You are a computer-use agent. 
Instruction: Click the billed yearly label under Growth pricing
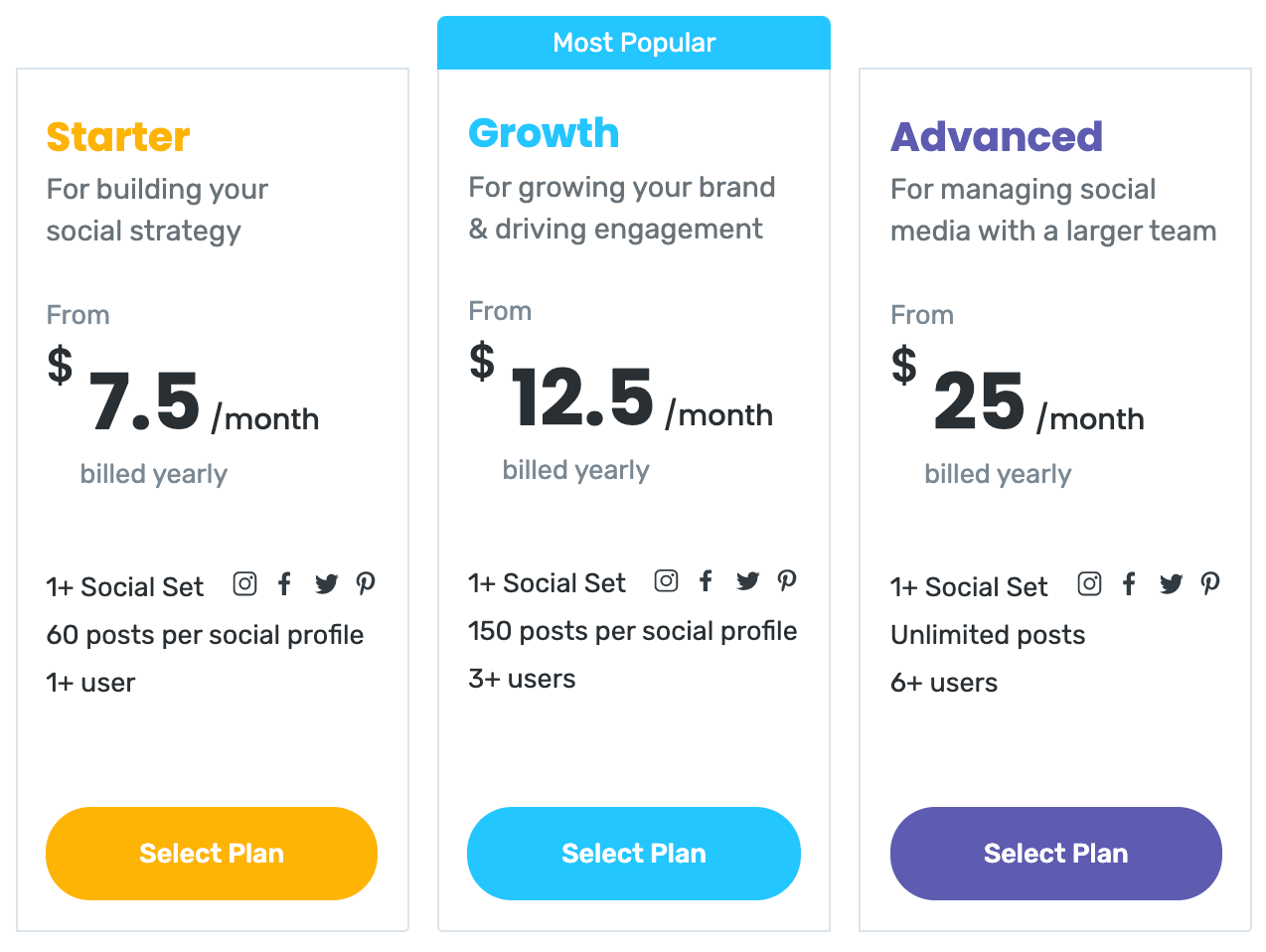pos(576,470)
